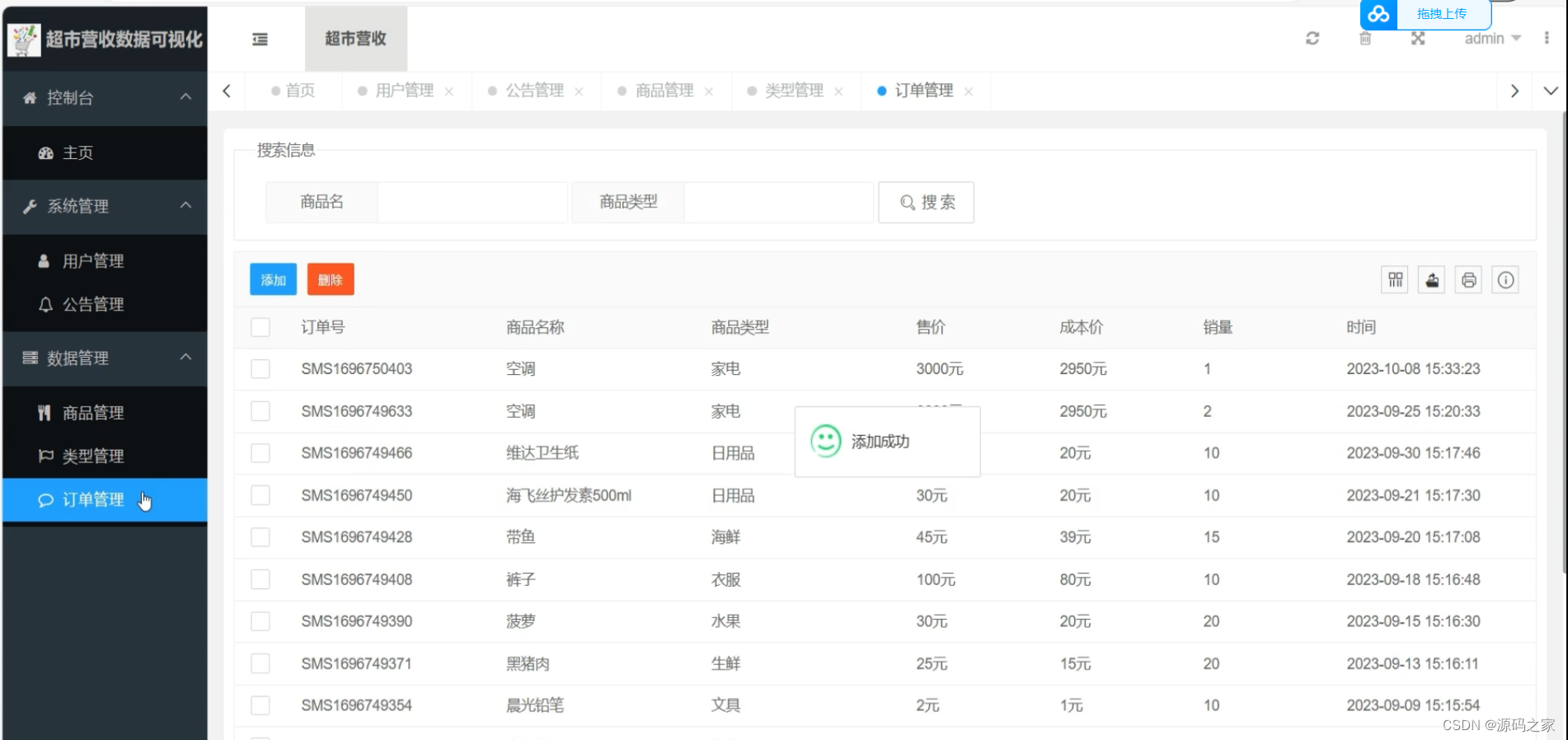
Task: Switch to the 首页 tab
Action: point(293,91)
